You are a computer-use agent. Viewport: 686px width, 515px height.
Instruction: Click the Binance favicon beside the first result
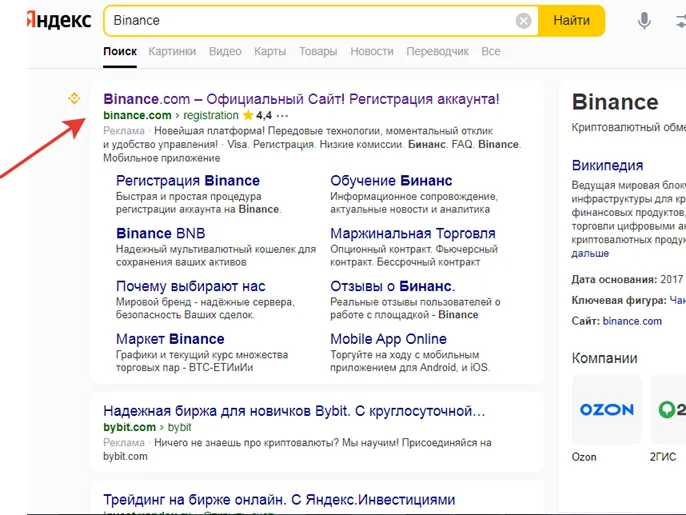pos(73,98)
